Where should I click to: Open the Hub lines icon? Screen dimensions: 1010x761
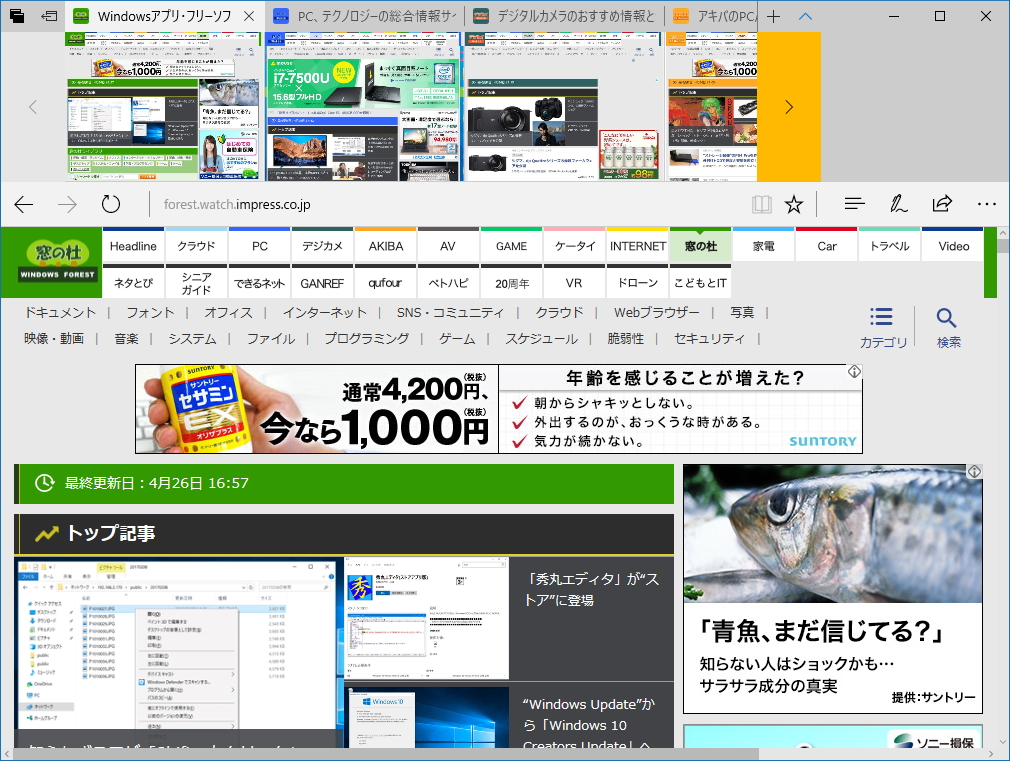(854, 204)
